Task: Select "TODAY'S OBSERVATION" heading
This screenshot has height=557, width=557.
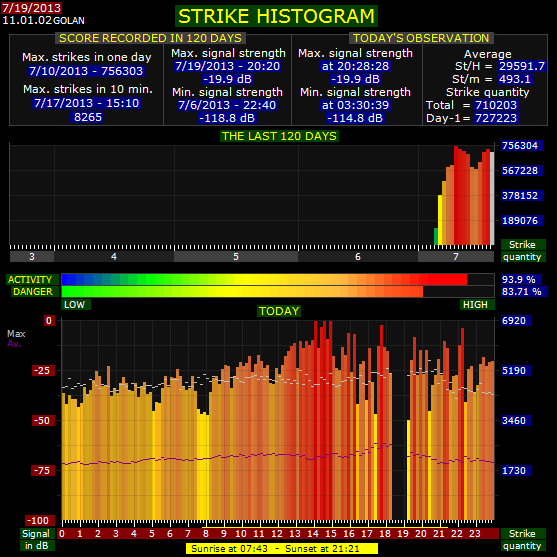Action: pos(421,38)
